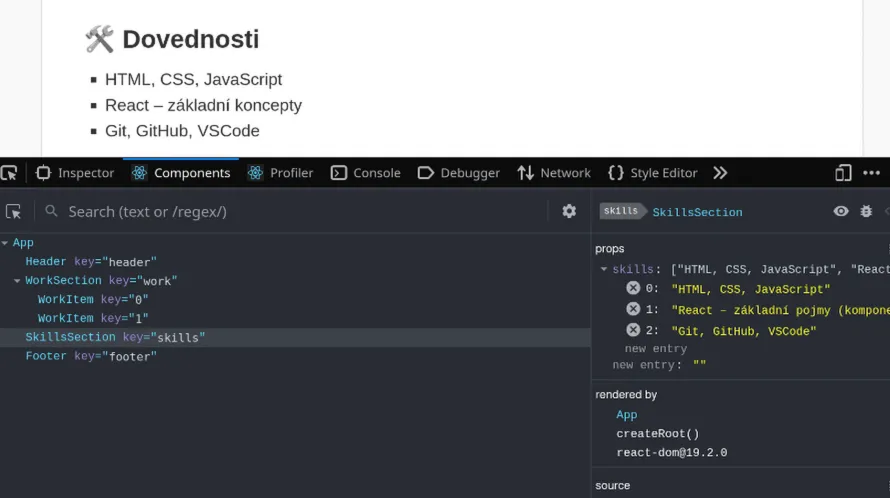Viewport: 890px width, 498px height.
Task: Open the Console tab
Action: click(x=366, y=173)
